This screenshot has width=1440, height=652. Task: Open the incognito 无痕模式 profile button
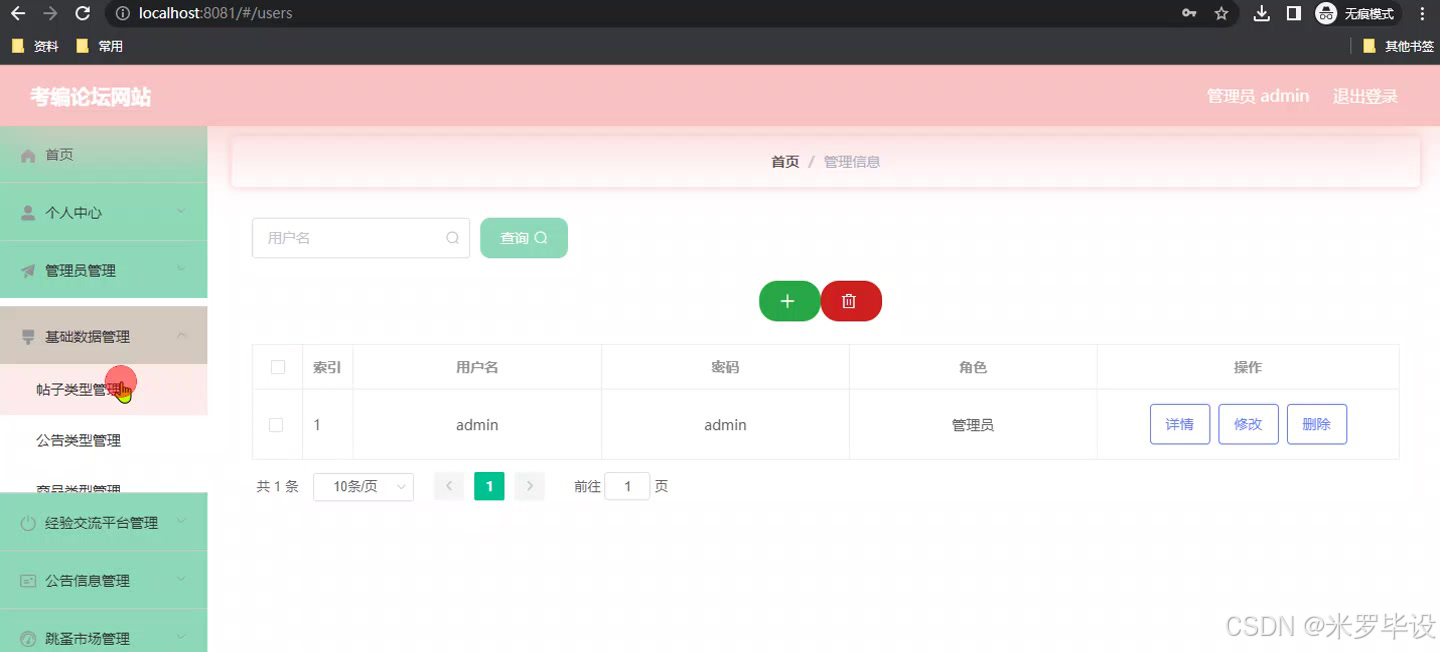pos(1357,14)
